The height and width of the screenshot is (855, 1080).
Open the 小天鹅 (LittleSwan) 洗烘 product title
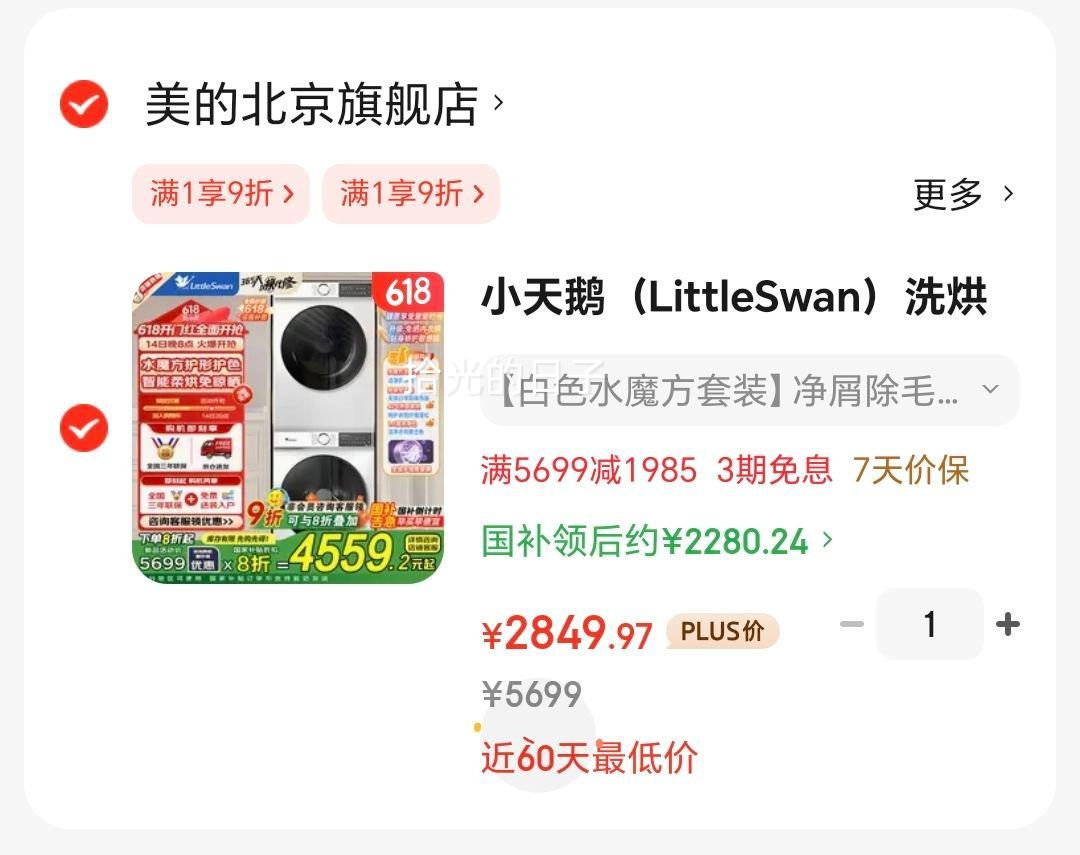point(734,297)
